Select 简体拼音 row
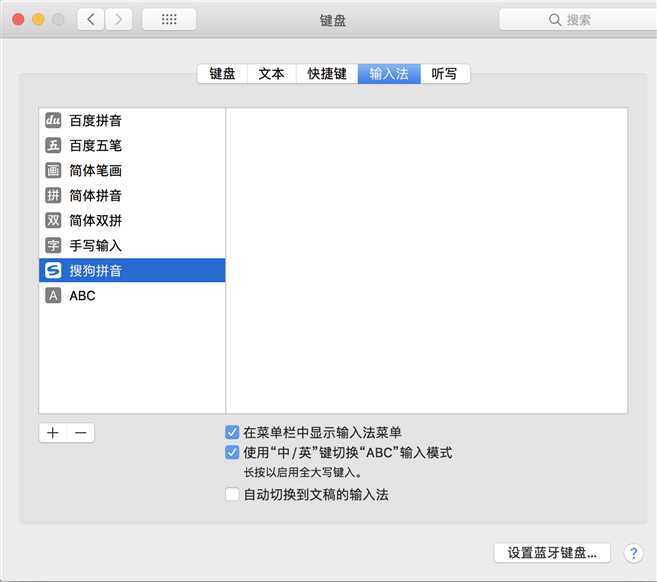The image size is (657, 582). point(132,195)
